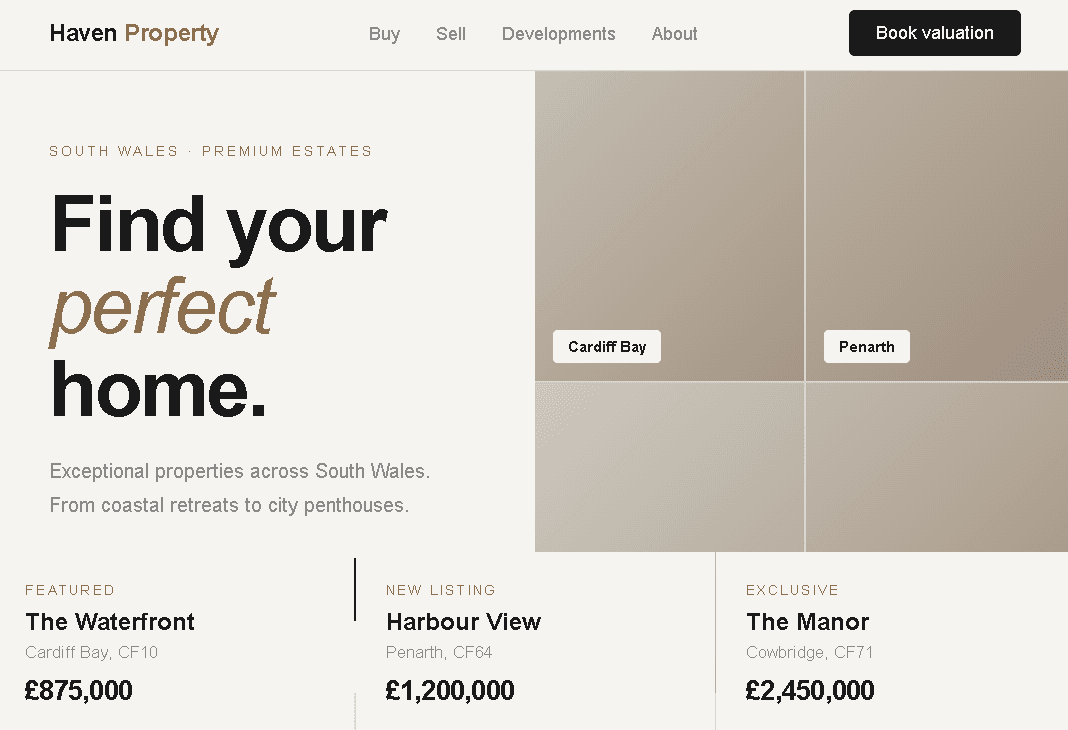Click the £875,000 price for The Waterfront
This screenshot has height=730, width=1068.
click(79, 690)
